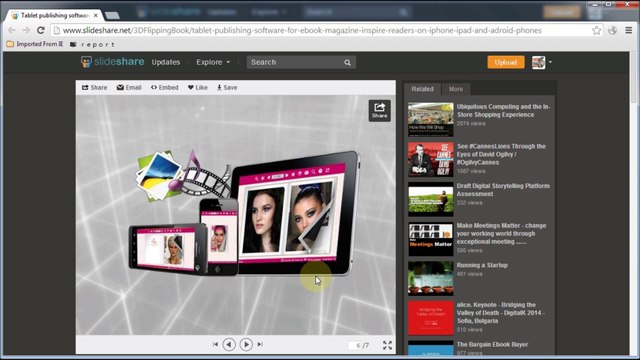The height and width of the screenshot is (360, 640).
Task: Switch to the Related tab
Action: (422, 89)
